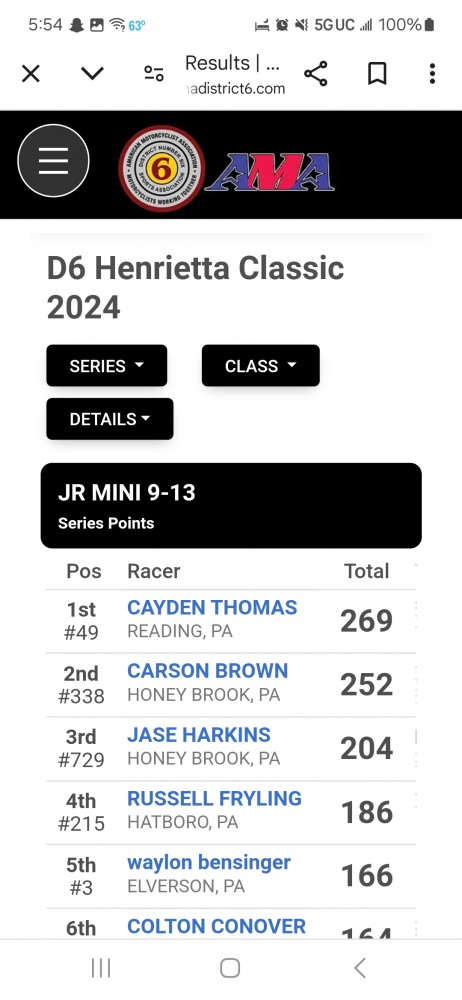Minimize custom tab with down chevron

(92, 73)
